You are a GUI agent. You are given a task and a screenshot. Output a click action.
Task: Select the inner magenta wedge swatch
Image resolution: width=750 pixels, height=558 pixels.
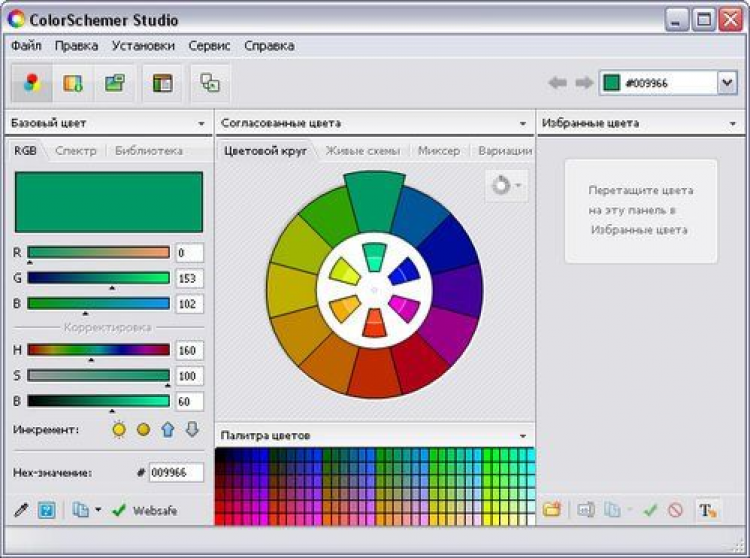(x=405, y=308)
